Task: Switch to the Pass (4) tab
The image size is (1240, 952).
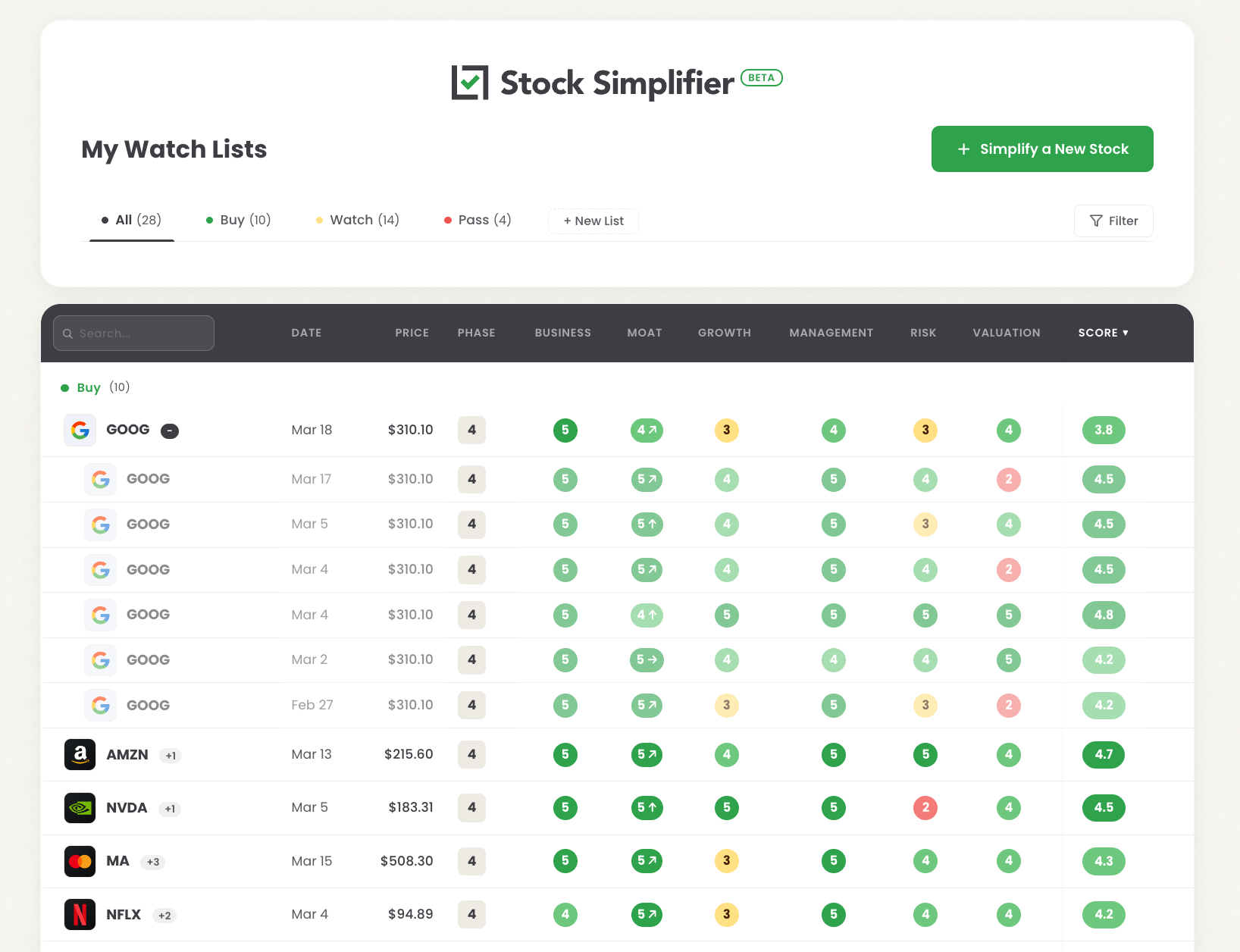Action: click(477, 220)
